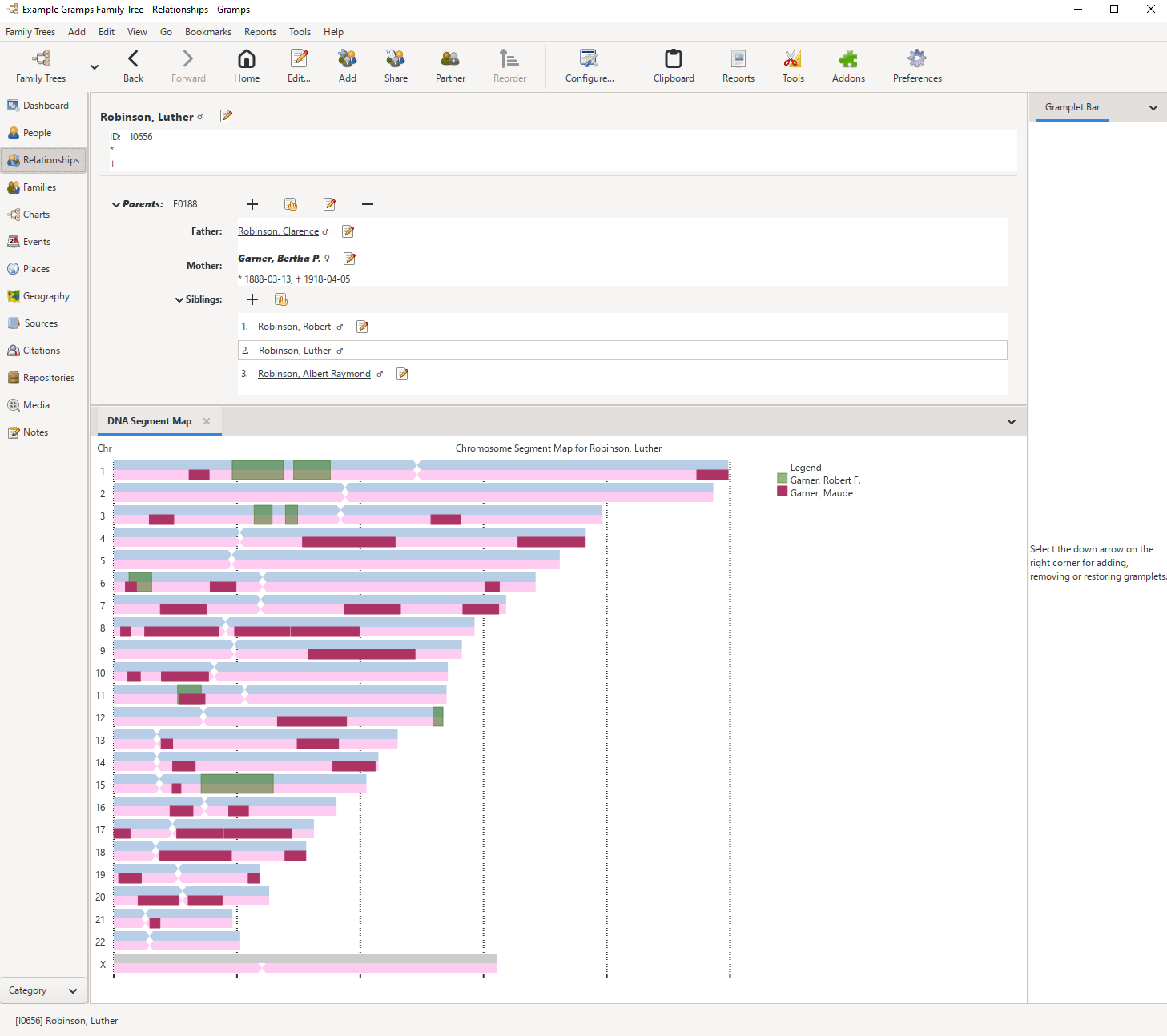Switch to the Charts view

(44, 215)
